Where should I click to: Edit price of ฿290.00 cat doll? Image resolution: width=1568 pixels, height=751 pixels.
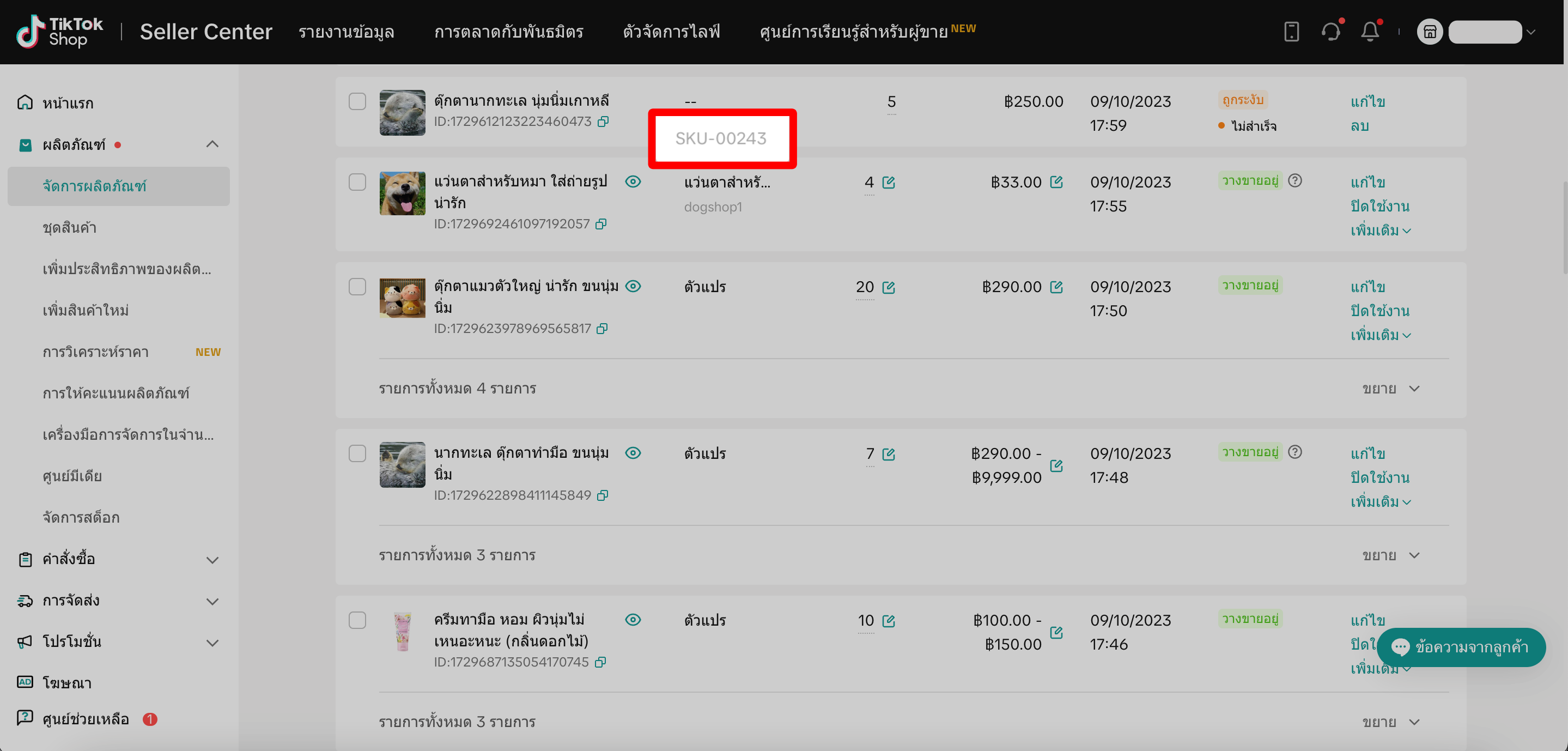click(1057, 287)
